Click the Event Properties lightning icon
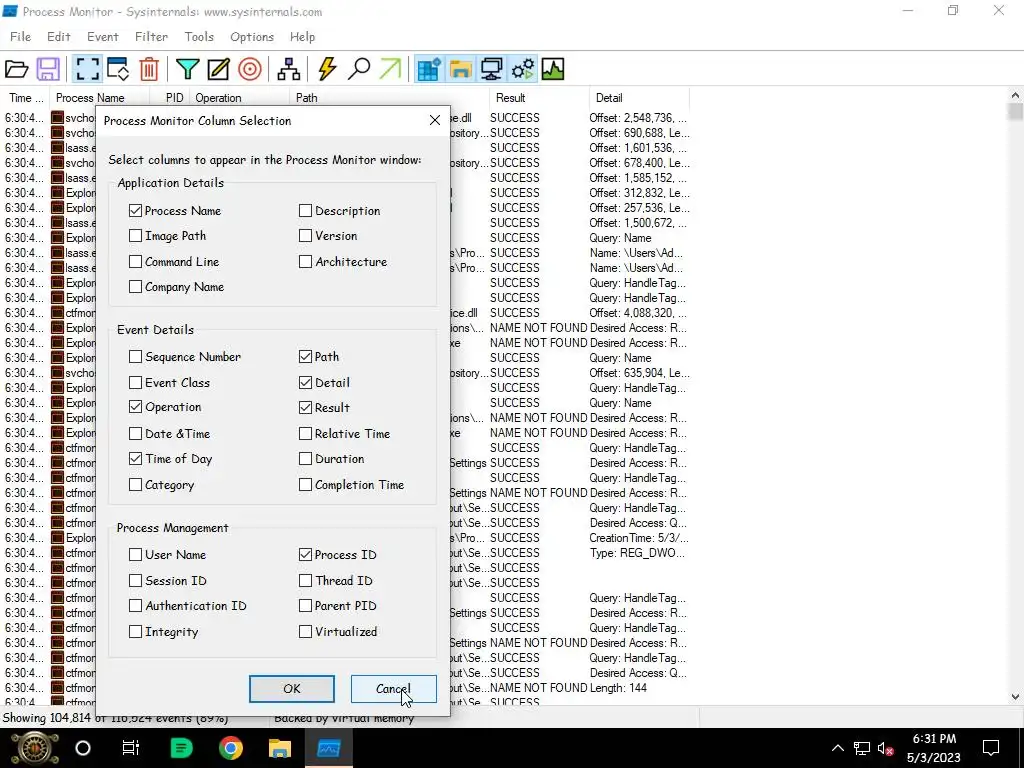This screenshot has height=768, width=1024. 327,69
